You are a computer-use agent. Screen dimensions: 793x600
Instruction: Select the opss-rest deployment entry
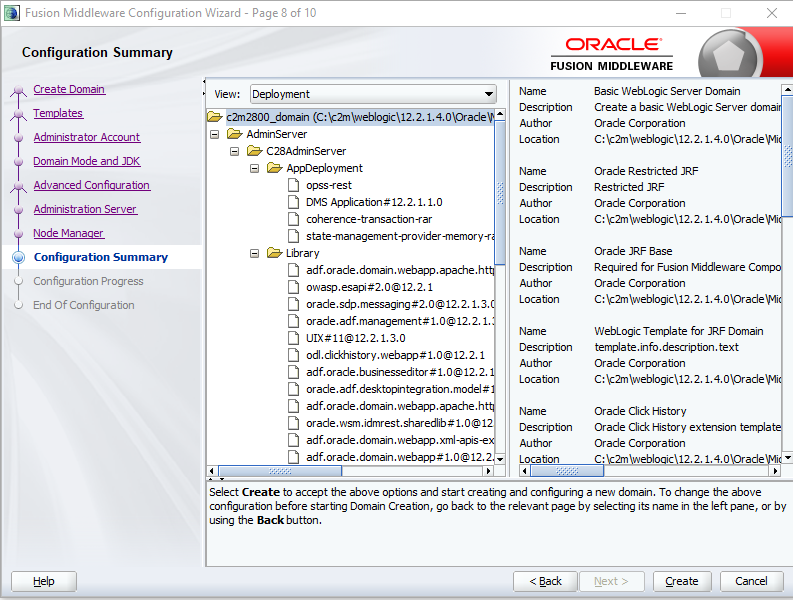click(x=329, y=185)
